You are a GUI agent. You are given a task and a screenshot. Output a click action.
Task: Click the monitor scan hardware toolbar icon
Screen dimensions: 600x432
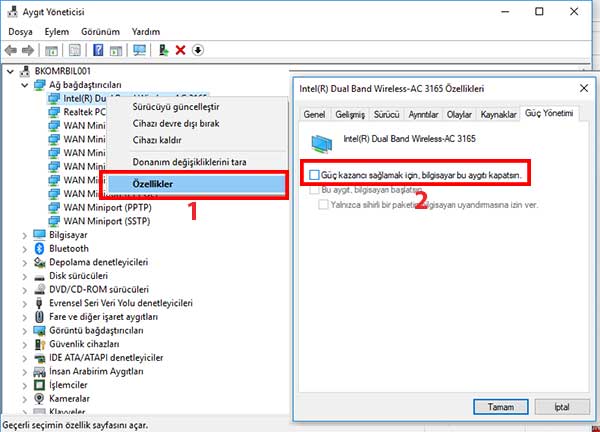point(139,50)
